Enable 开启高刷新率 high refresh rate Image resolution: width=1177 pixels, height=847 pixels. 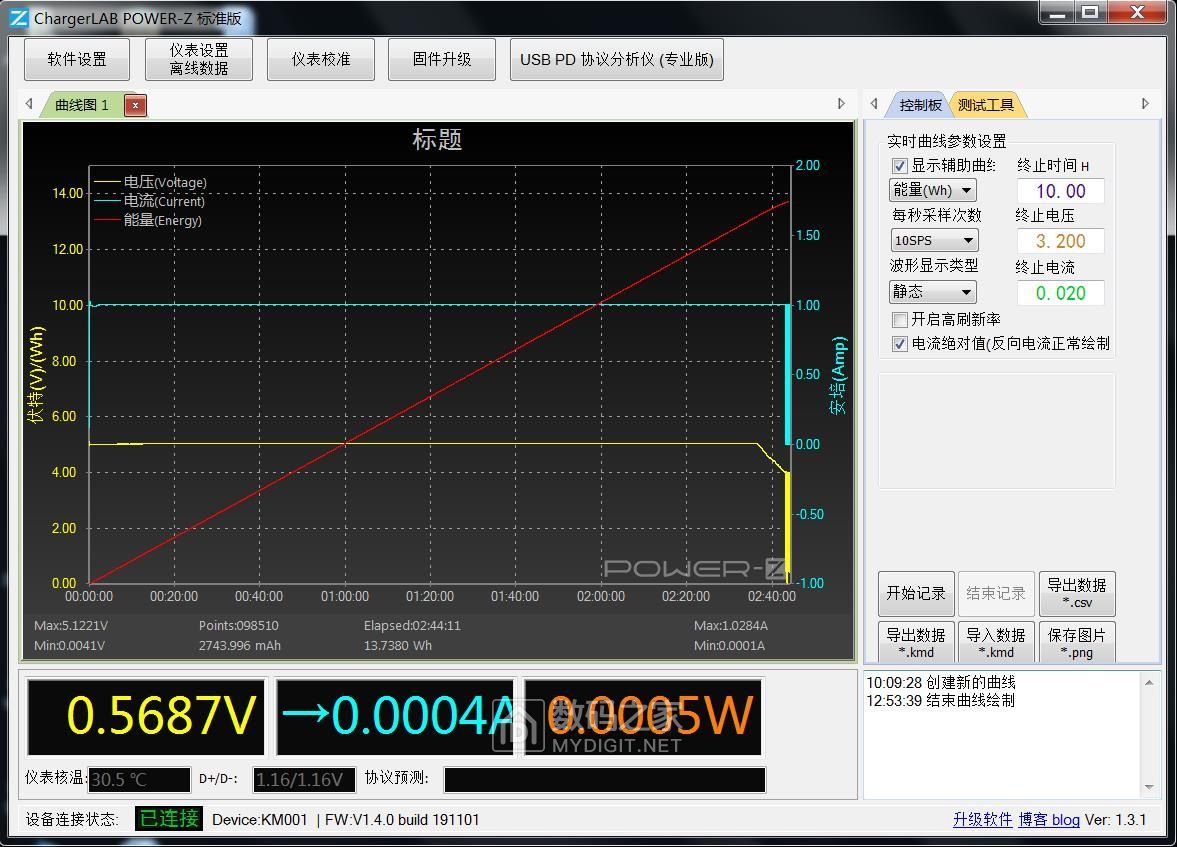[x=898, y=319]
